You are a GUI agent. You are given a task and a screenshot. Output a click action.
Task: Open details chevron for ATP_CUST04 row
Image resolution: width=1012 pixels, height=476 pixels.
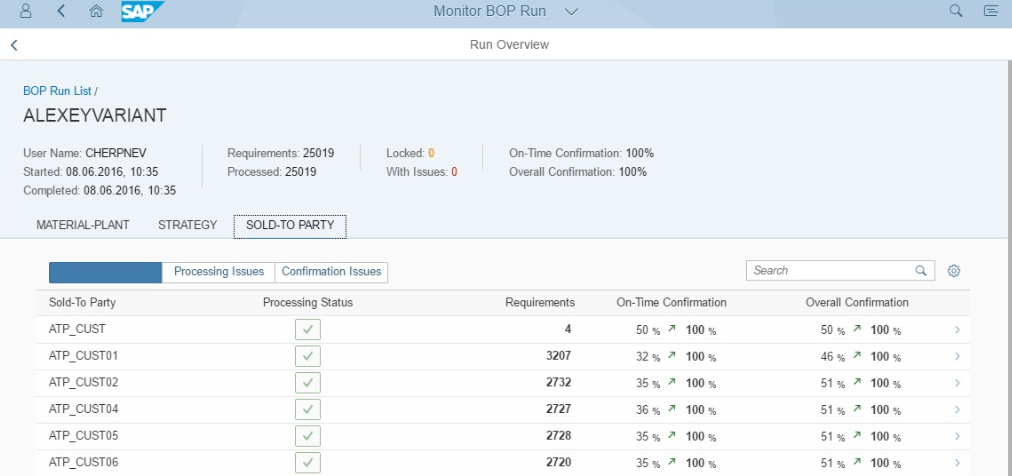point(957,410)
